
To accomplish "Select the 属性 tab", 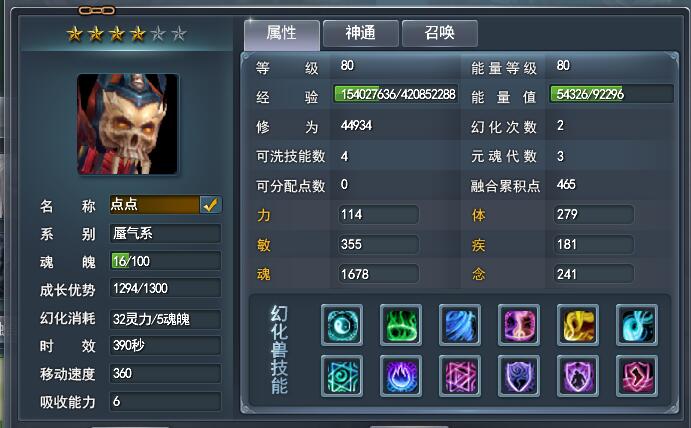I will tap(282, 34).
